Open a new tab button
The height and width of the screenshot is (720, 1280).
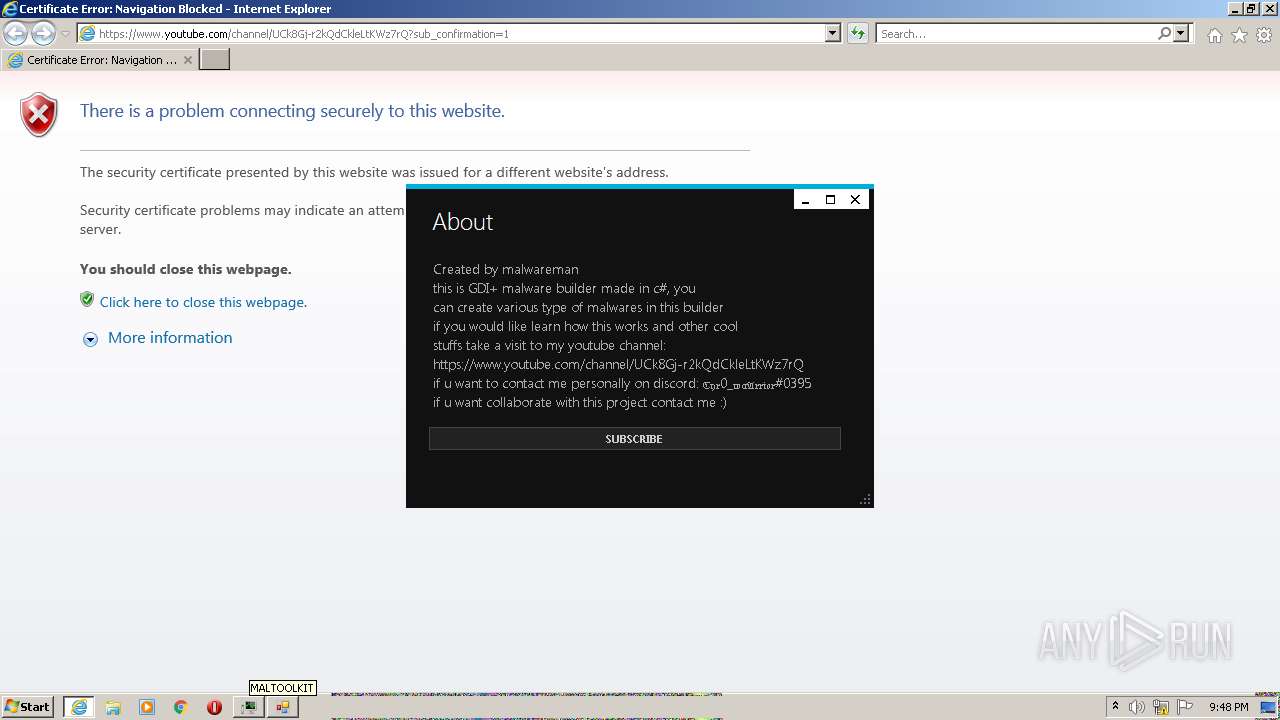pyautogui.click(x=215, y=60)
